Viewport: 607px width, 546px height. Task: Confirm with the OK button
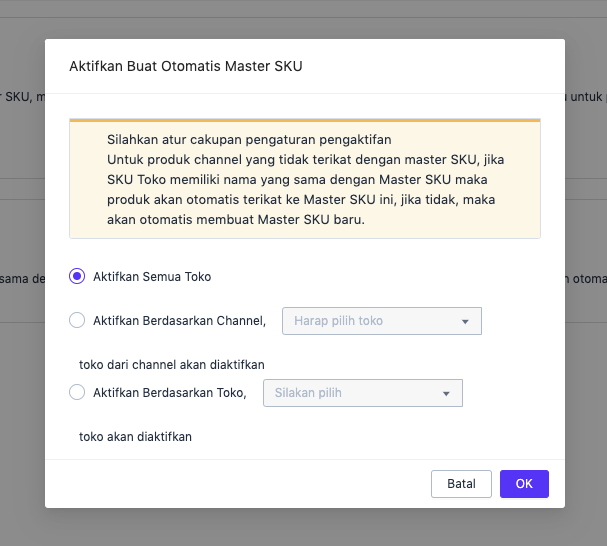point(524,484)
